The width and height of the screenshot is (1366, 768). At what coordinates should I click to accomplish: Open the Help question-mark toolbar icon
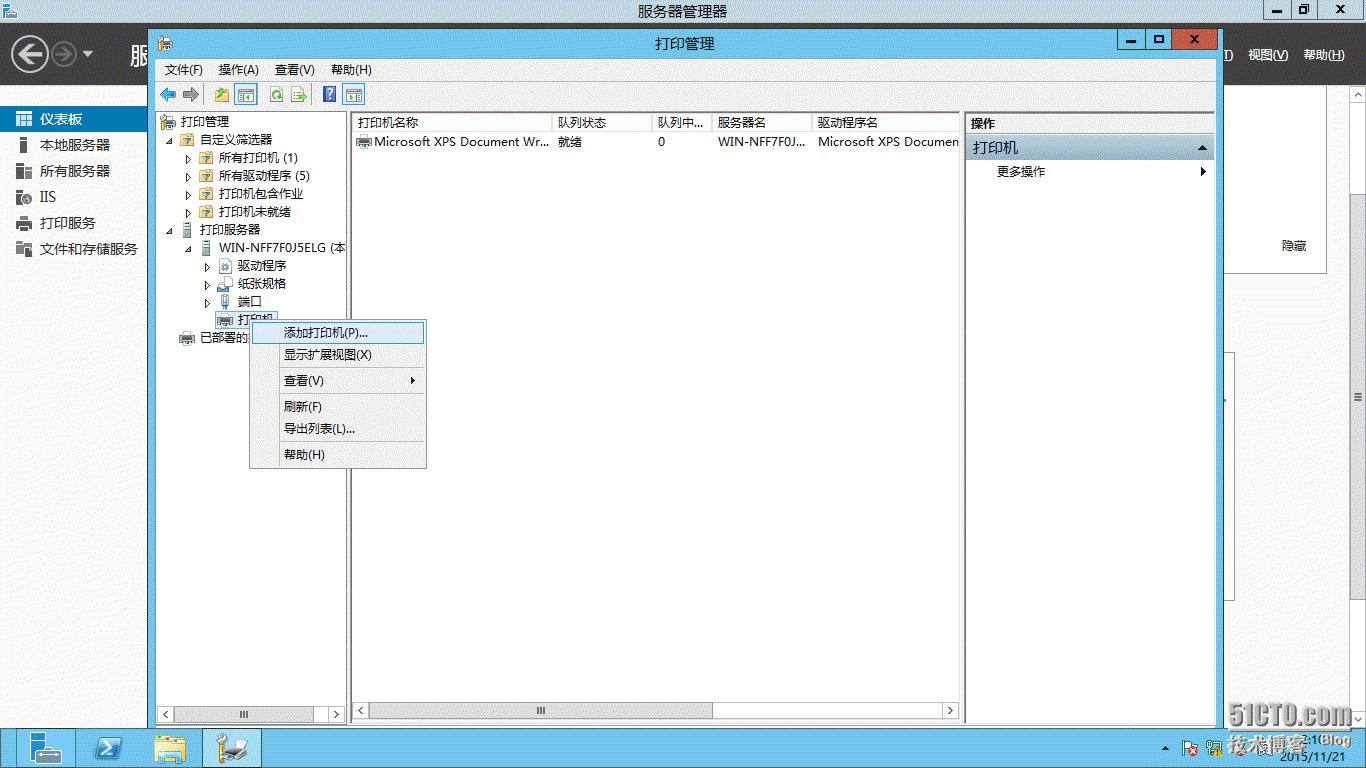(328, 95)
